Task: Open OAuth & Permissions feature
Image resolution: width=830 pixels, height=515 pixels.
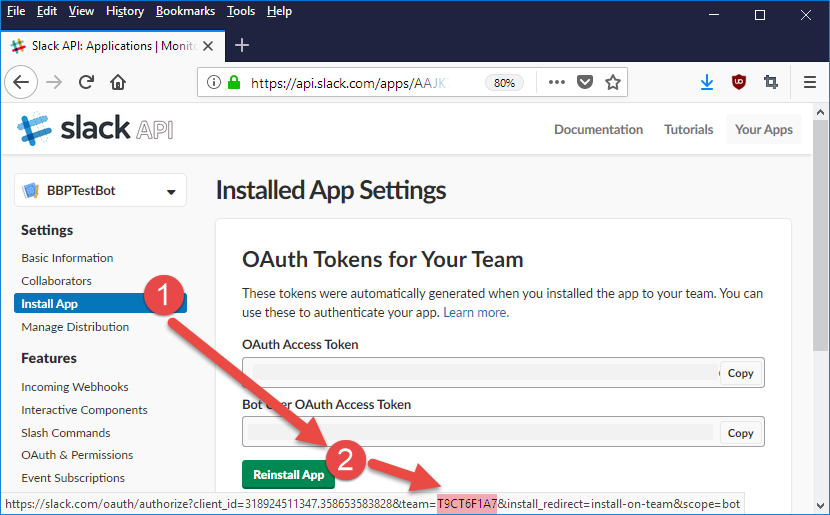Action: click(77, 455)
